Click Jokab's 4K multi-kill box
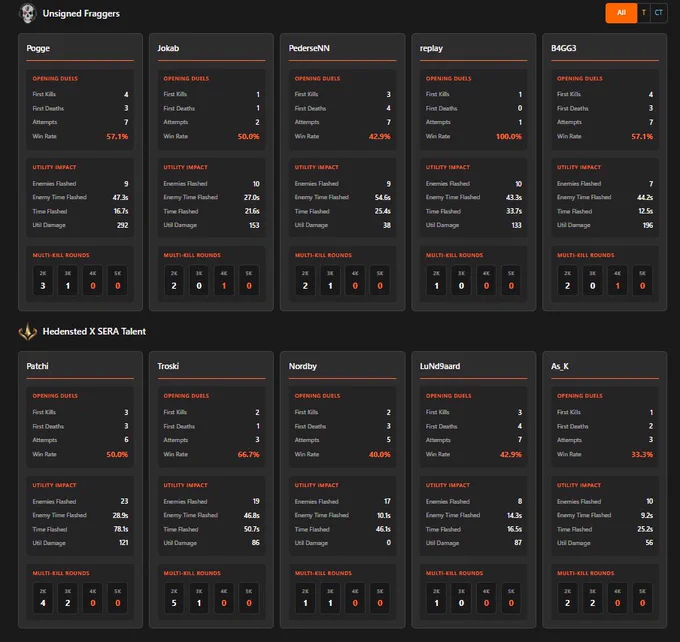680x642 pixels. [224, 280]
